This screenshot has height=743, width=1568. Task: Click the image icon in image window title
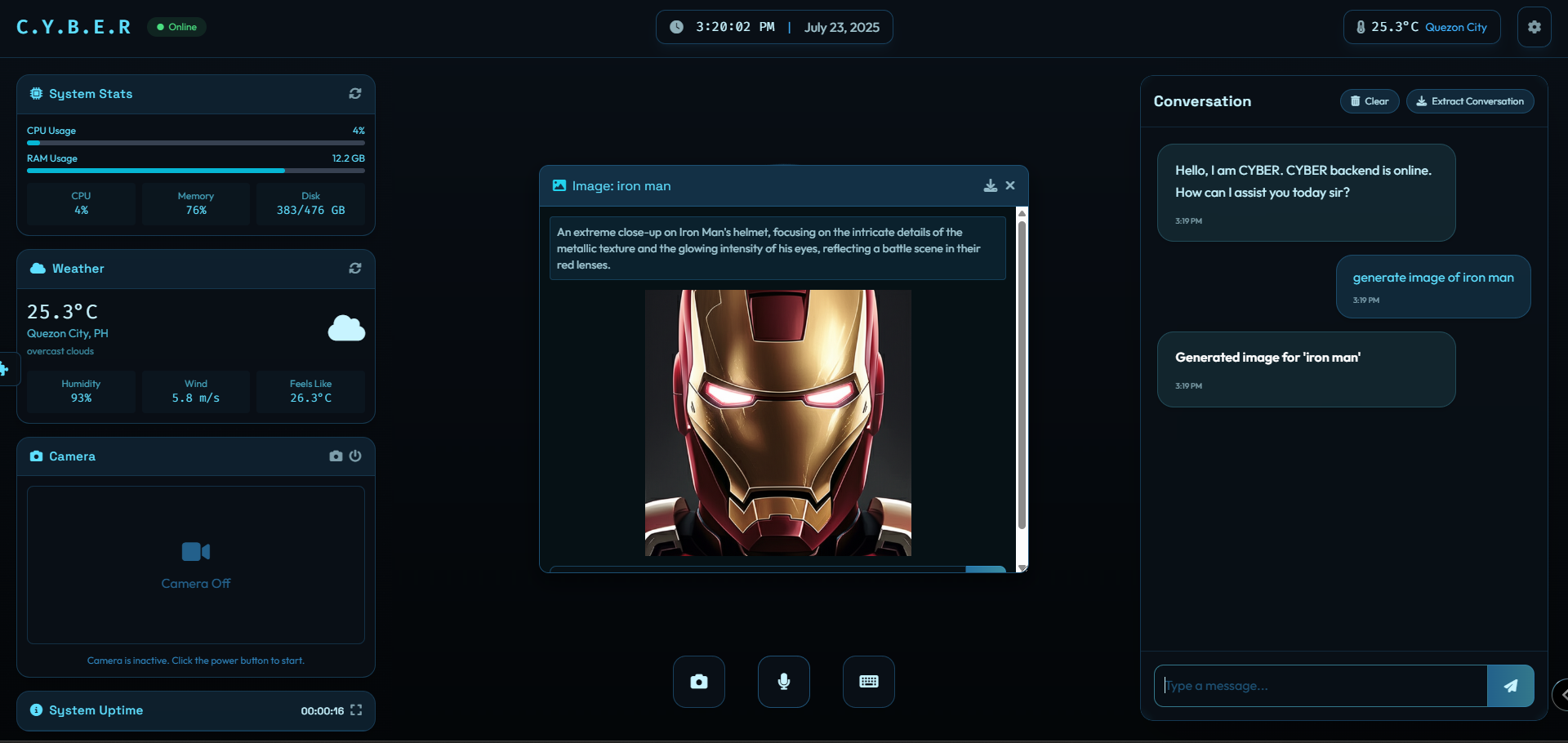click(x=559, y=185)
